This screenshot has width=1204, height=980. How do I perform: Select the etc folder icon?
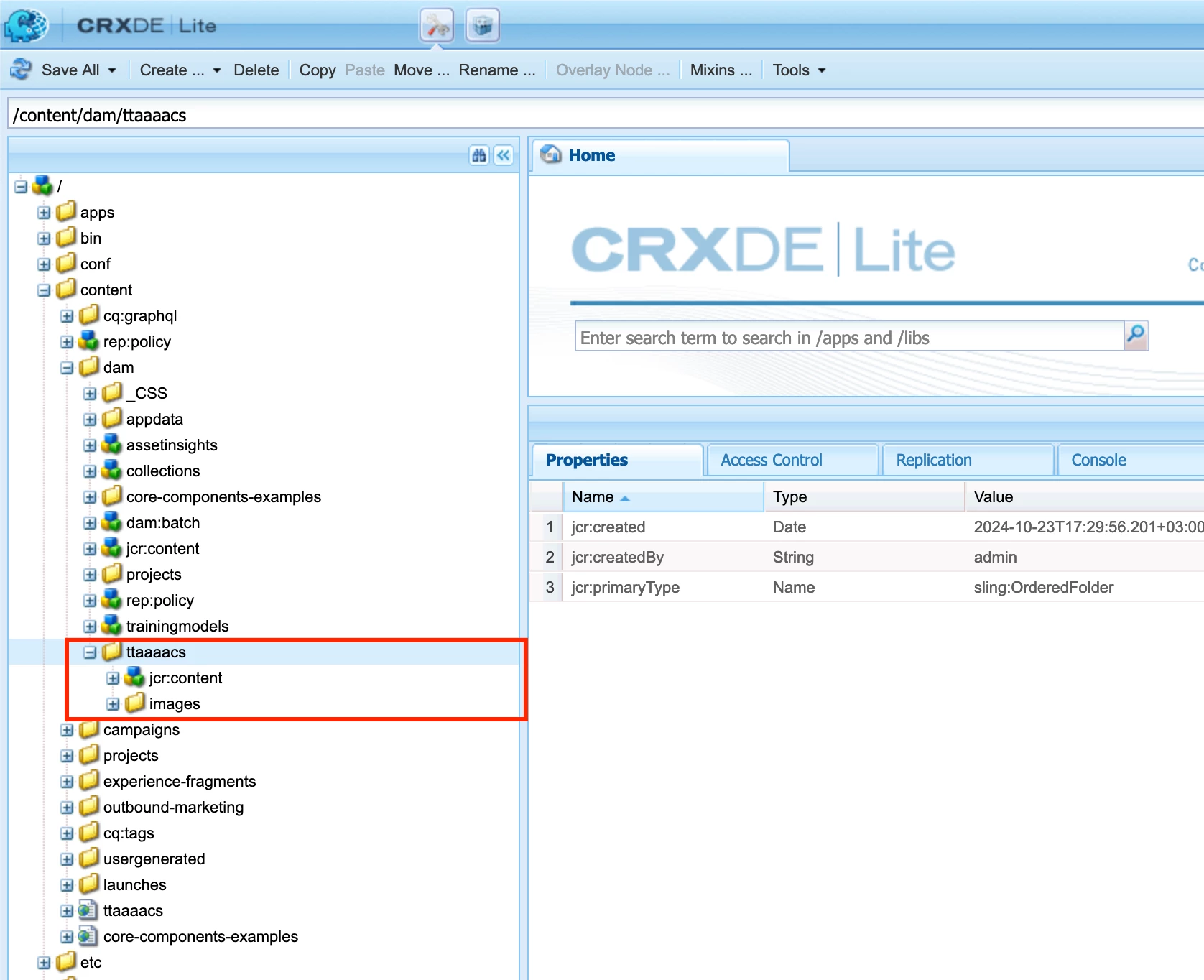pos(66,961)
